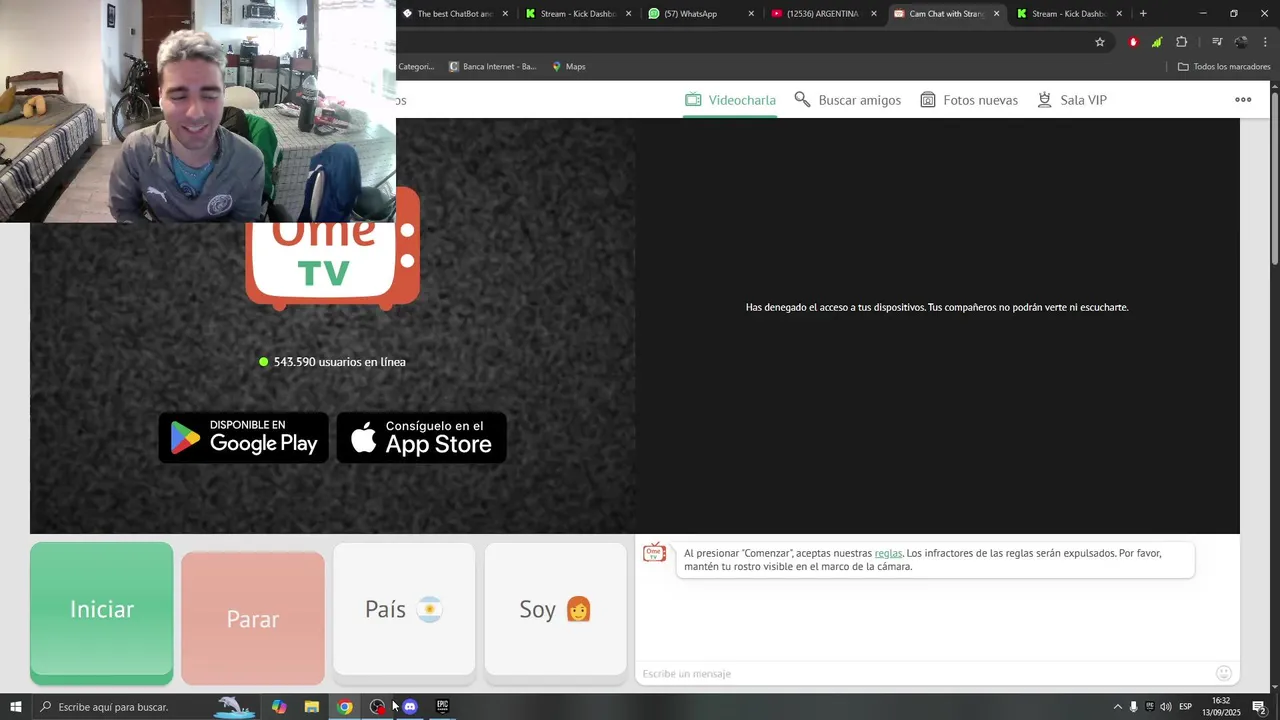
Task: Open the emoji picker in chat
Action: [1223, 673]
